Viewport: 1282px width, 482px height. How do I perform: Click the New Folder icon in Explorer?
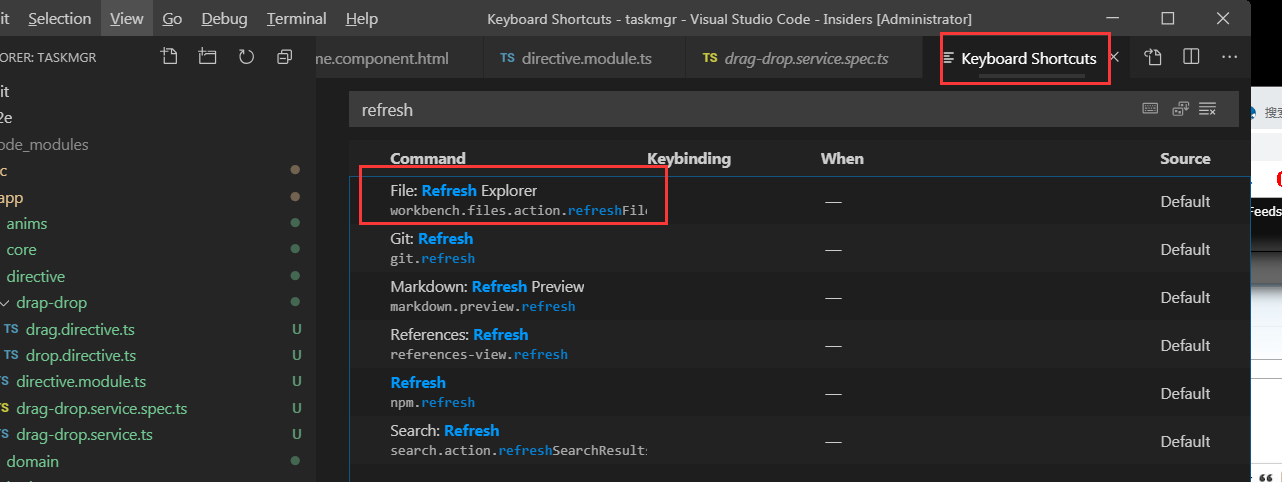[208, 57]
